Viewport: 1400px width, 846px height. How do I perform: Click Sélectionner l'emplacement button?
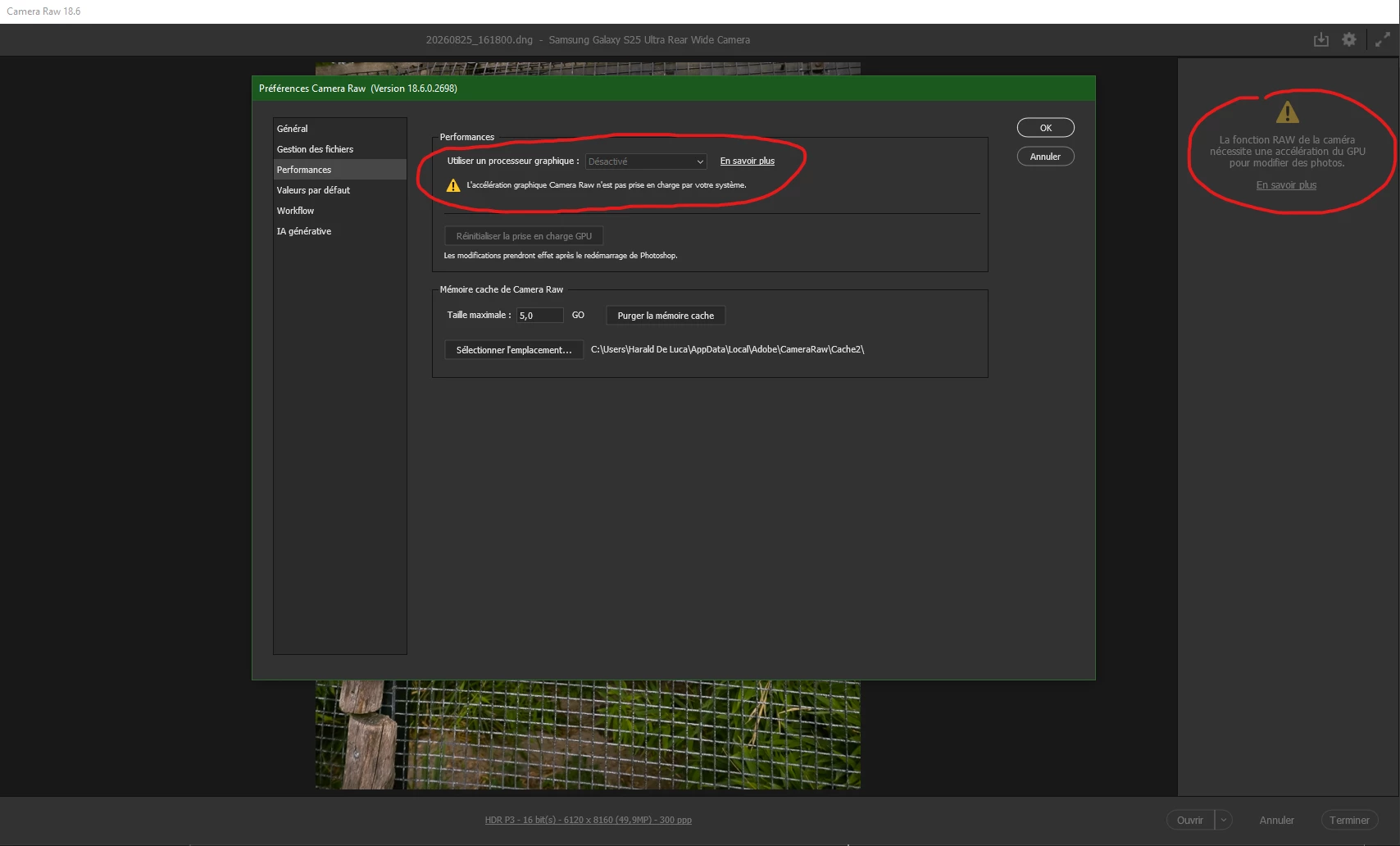click(x=514, y=350)
